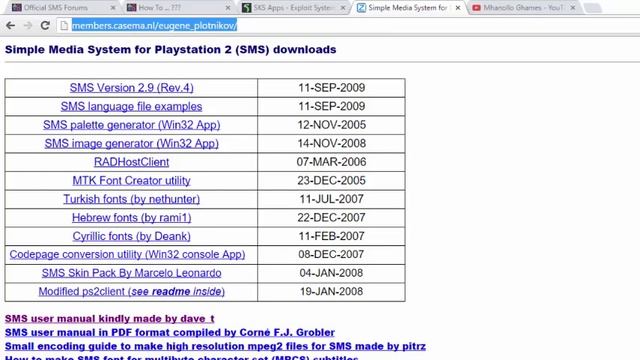This screenshot has width=640, height=360.
Task: Open SMS Skin Pack By Marcelo Leonardo
Action: coord(131,273)
